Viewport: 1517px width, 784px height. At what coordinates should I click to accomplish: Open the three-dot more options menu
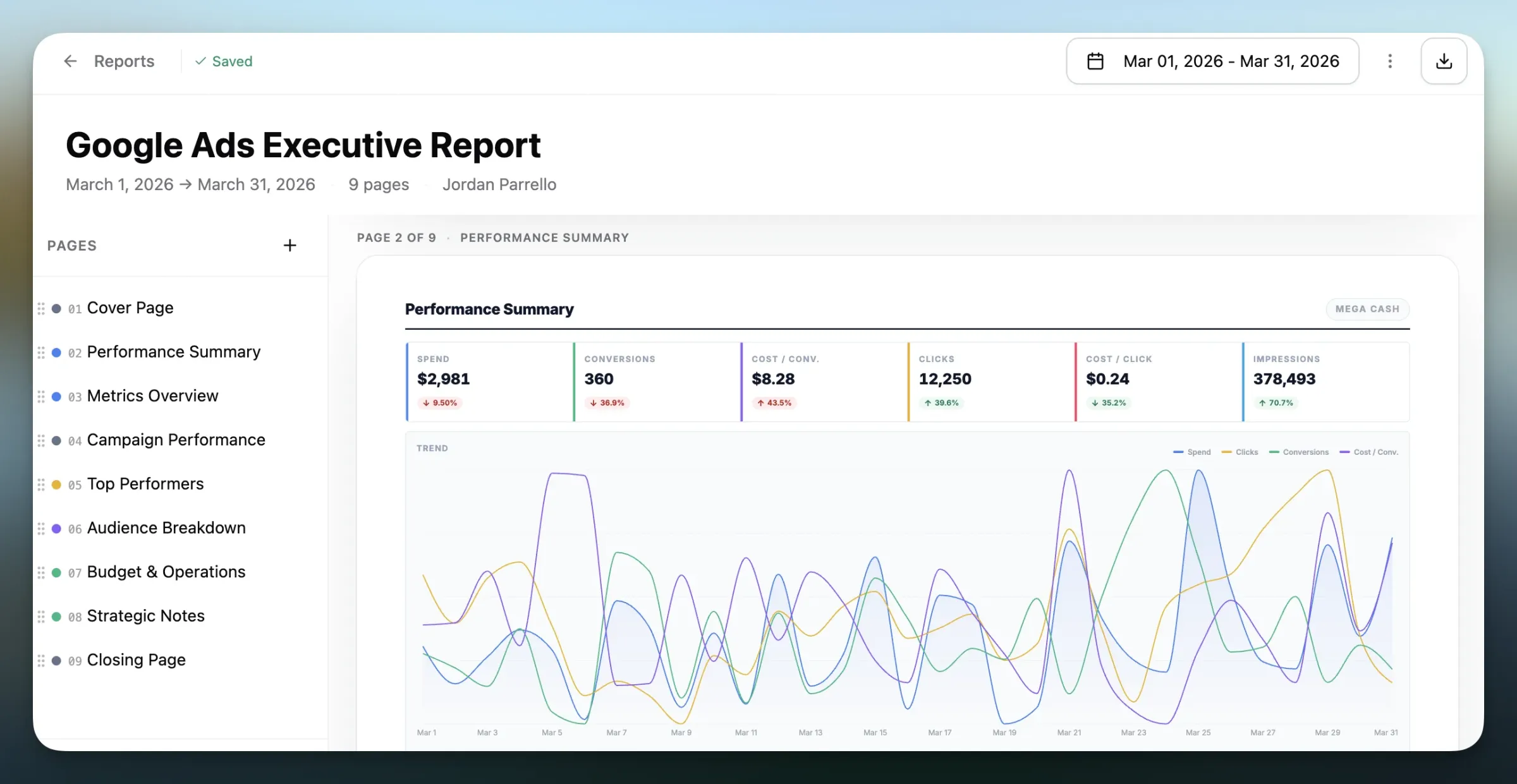click(x=1390, y=61)
